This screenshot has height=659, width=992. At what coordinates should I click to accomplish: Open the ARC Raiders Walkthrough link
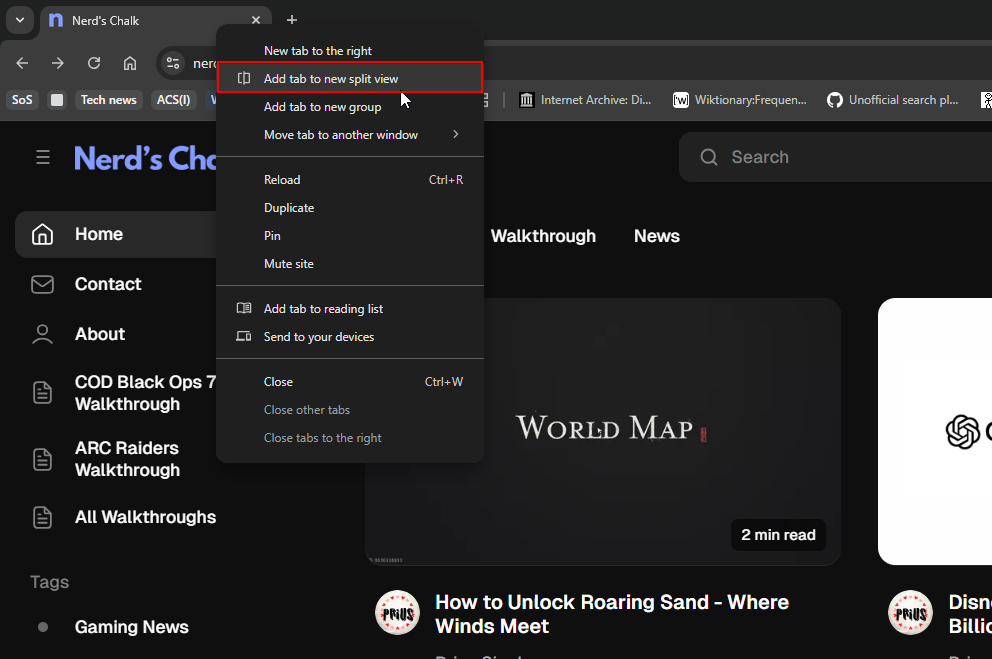point(127,459)
